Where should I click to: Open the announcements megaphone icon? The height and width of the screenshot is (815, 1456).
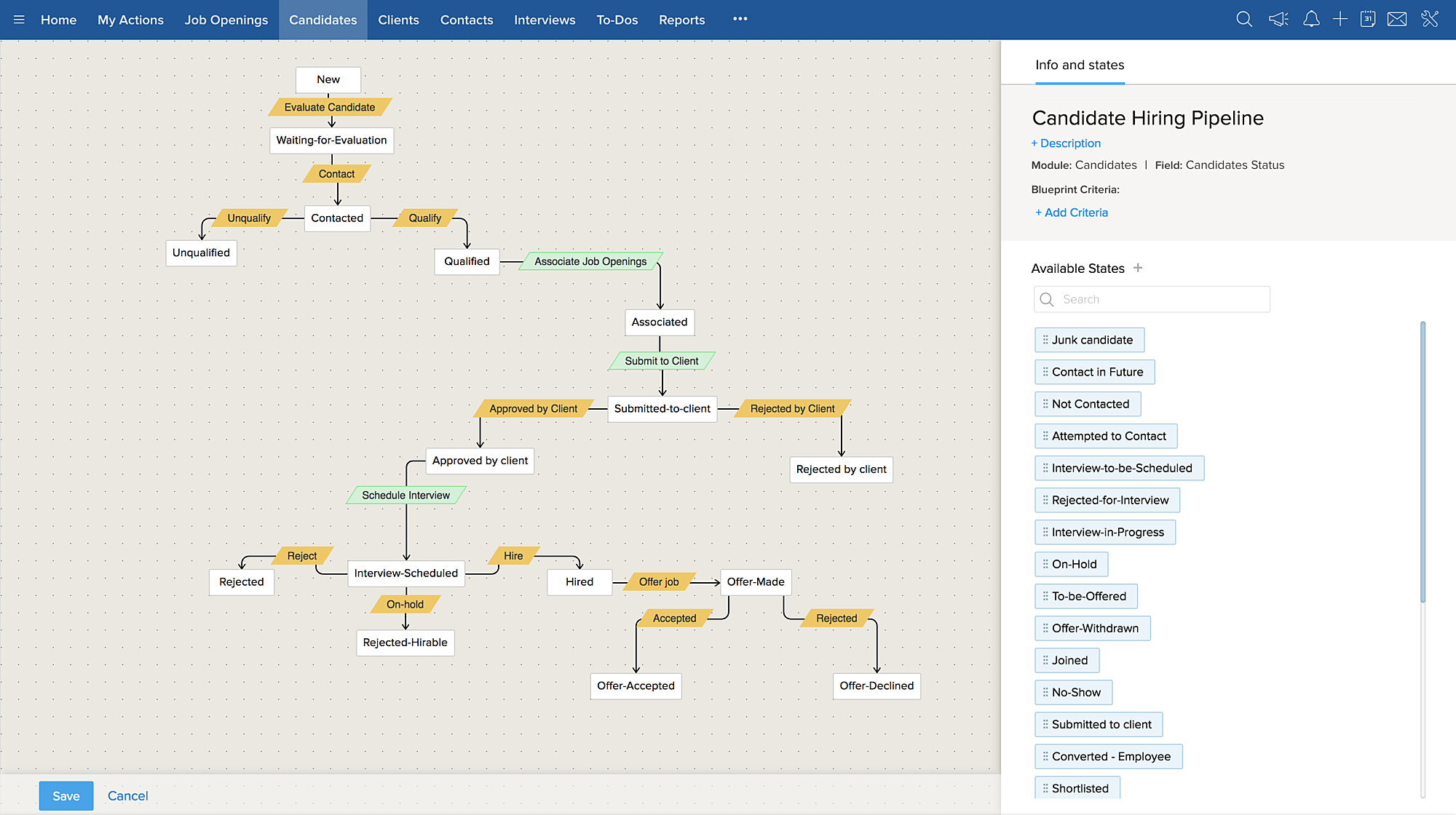1278,20
